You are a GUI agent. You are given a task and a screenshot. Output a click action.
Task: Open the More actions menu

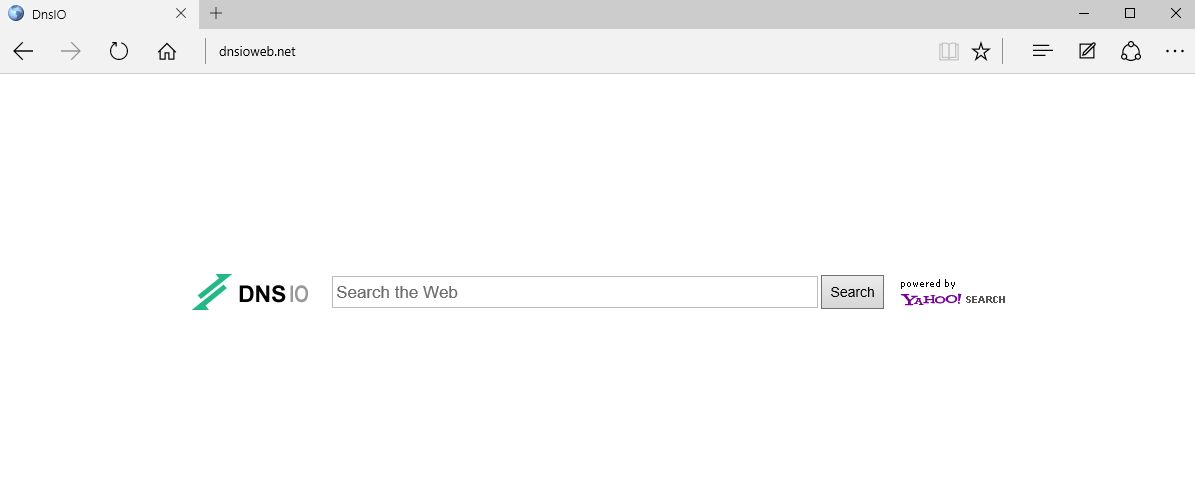click(1175, 51)
